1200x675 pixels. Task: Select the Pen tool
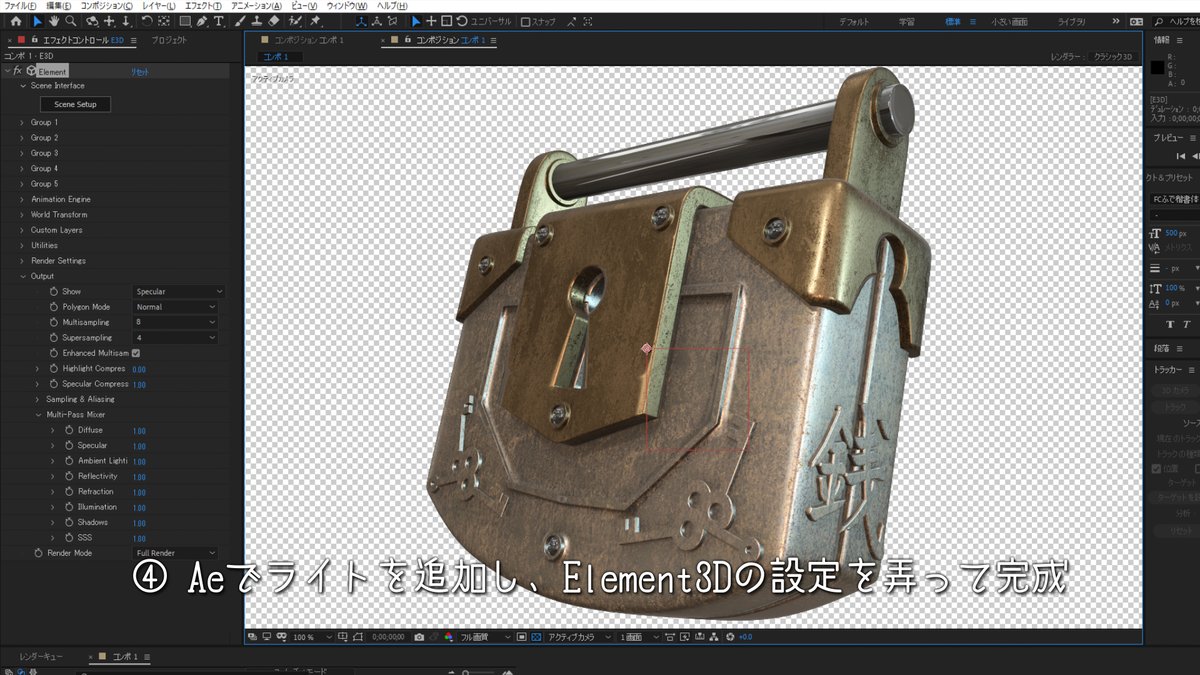pos(202,20)
